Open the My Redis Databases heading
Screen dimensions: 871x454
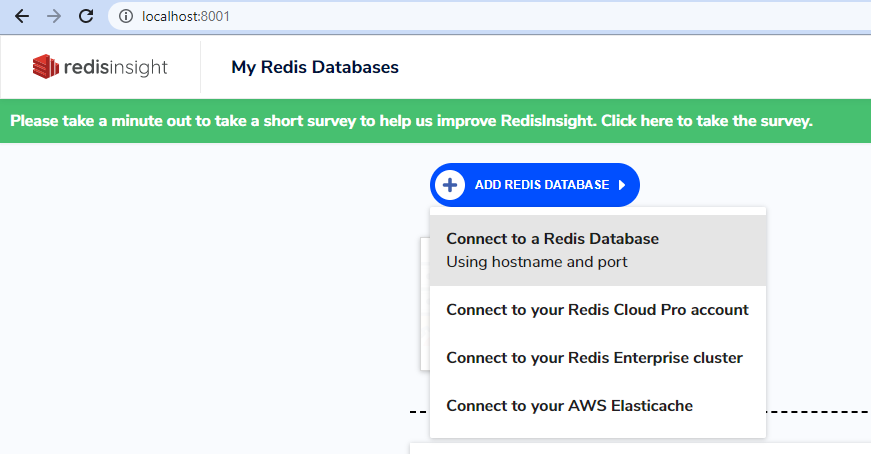click(x=315, y=67)
